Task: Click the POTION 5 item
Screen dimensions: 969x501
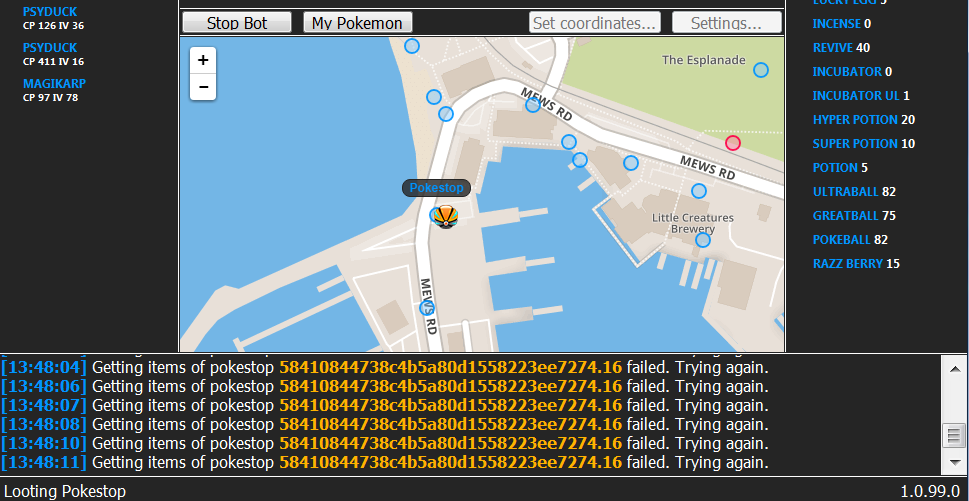Action: (x=840, y=168)
